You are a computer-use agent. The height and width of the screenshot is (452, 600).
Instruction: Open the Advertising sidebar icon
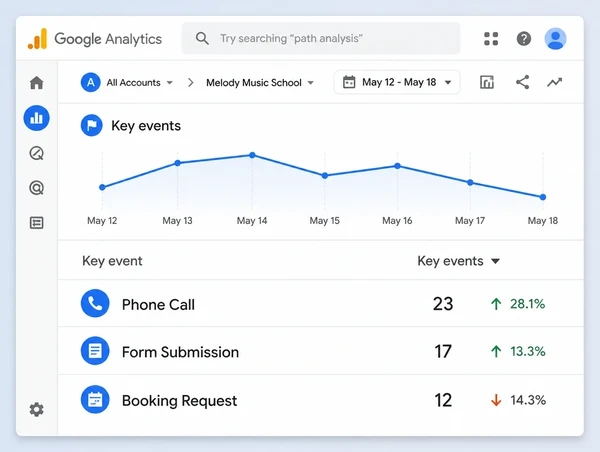coord(37,188)
